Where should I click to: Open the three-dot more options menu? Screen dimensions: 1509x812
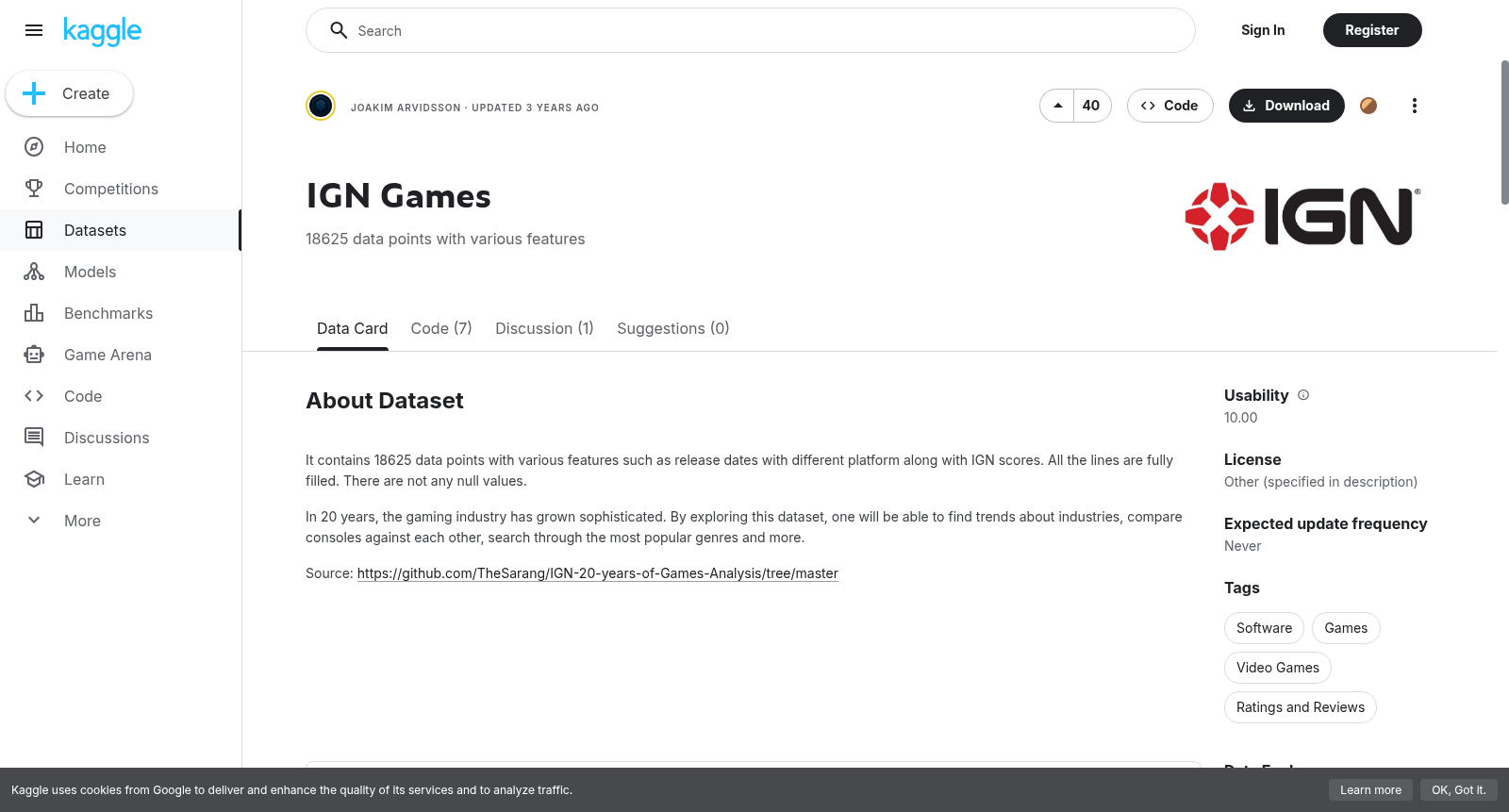coord(1414,106)
